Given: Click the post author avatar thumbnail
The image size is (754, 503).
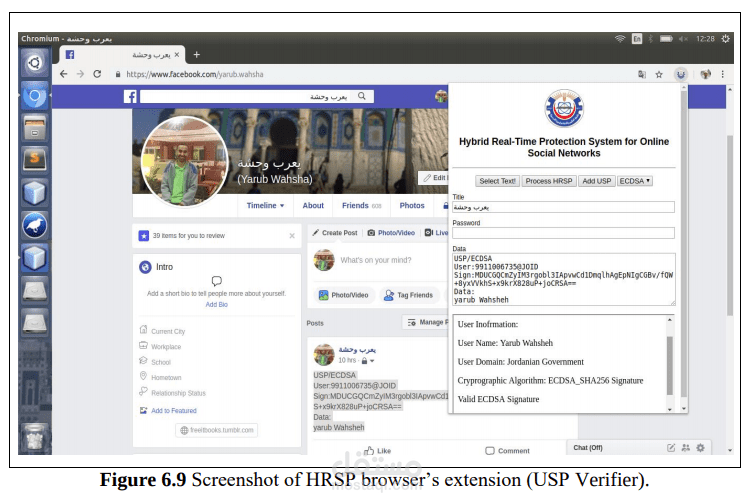Looking at the screenshot, I should pos(324,355).
